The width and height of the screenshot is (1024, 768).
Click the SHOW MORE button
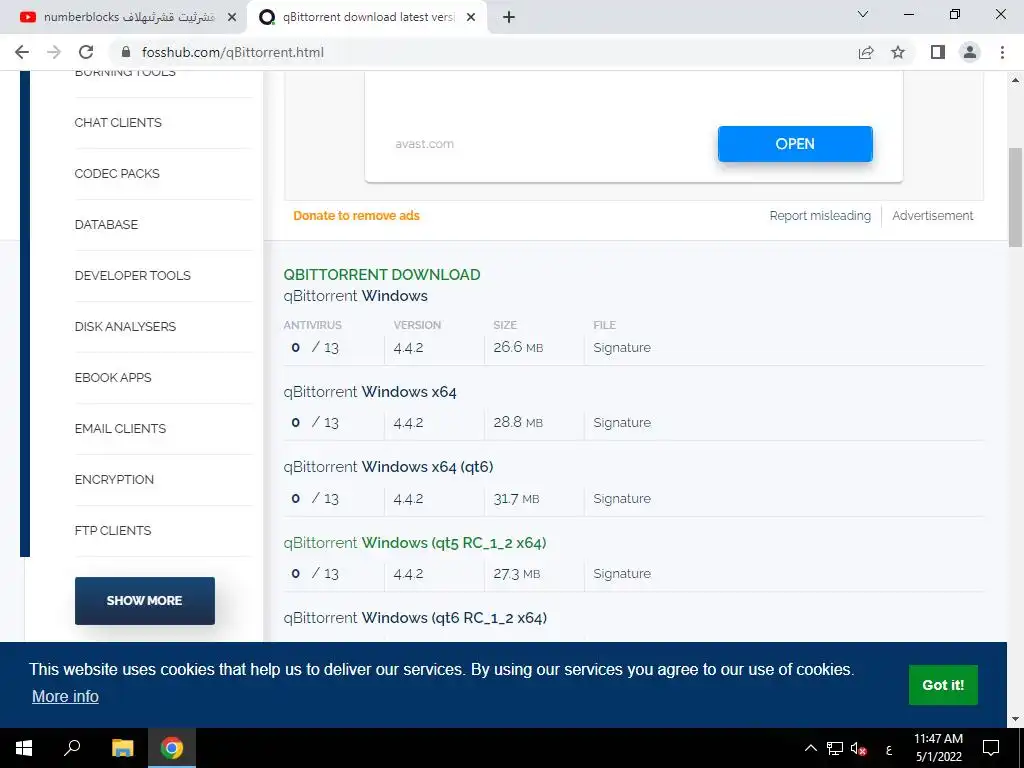144,601
